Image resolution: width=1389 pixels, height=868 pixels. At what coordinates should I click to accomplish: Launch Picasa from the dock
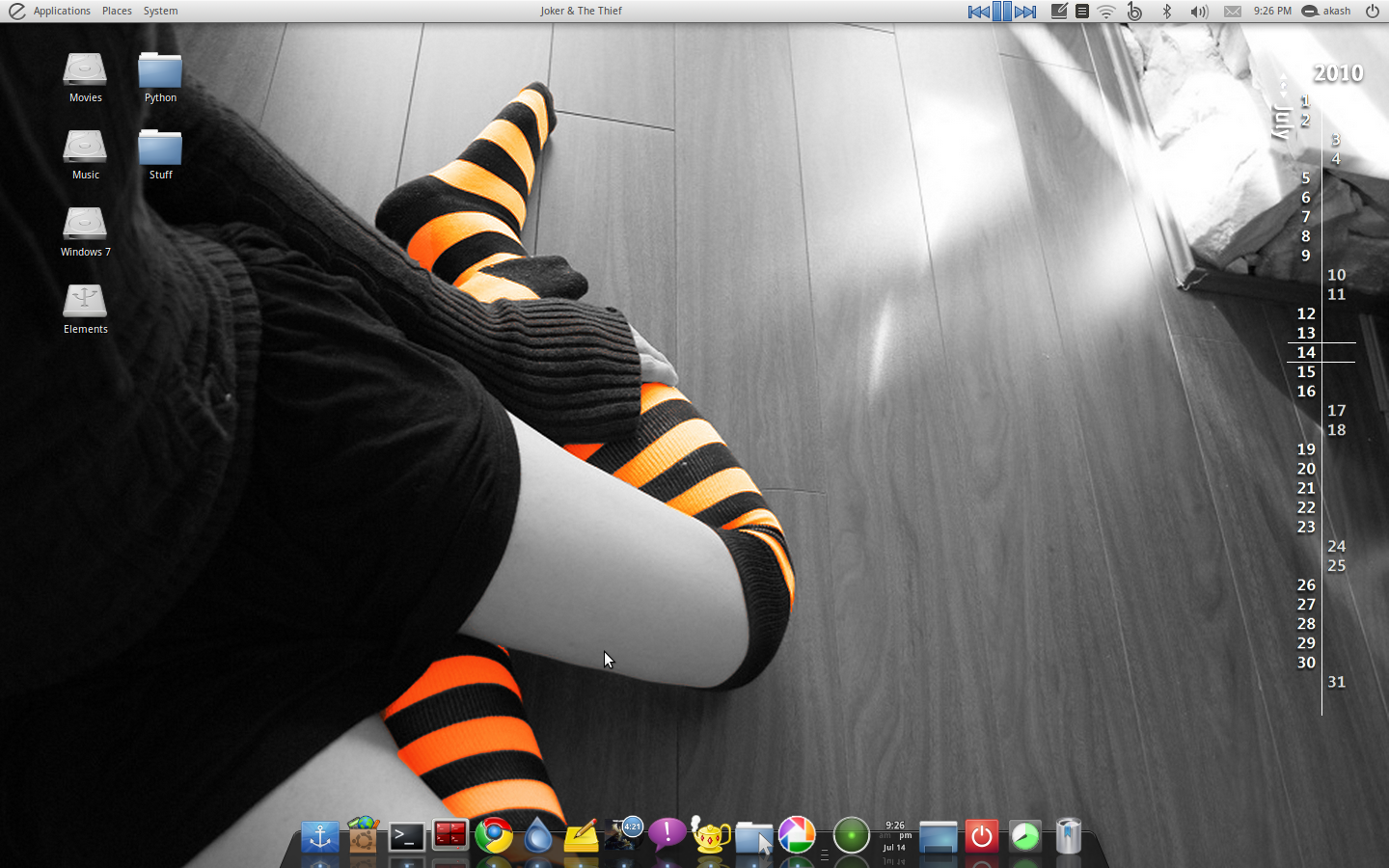click(797, 835)
